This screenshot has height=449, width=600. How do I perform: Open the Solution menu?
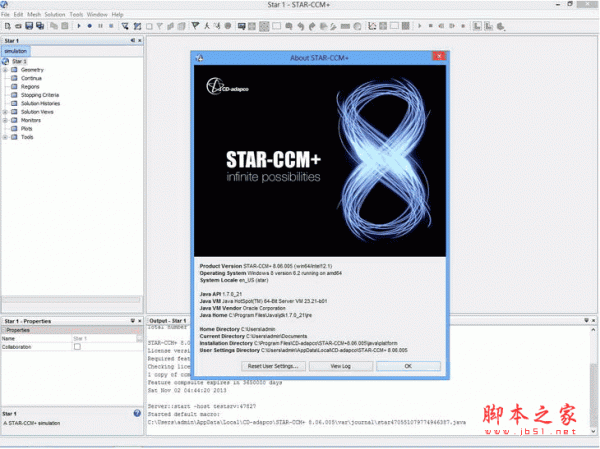click(55, 15)
